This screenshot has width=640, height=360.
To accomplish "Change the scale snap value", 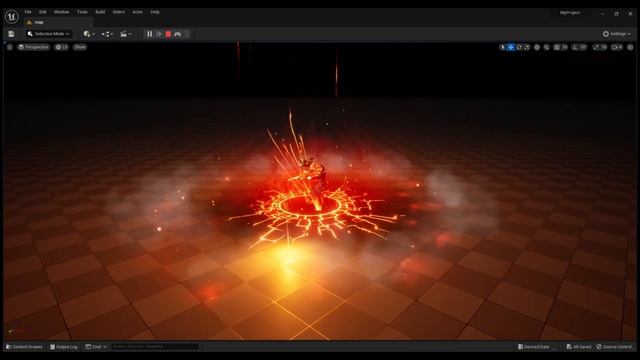I will click(604, 47).
